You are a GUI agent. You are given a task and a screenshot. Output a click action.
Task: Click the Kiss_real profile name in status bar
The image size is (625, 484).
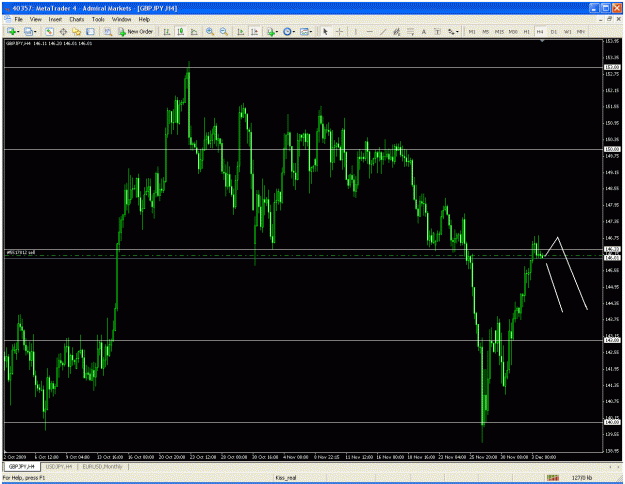point(285,478)
